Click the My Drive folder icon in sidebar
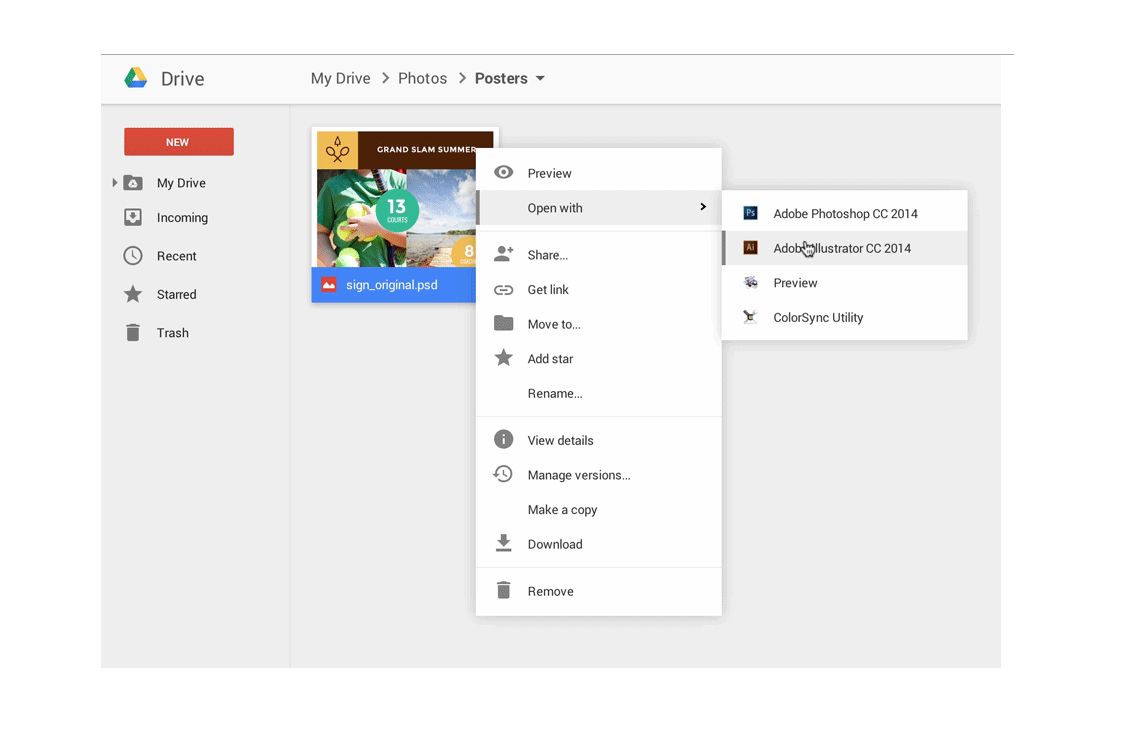 [x=133, y=183]
